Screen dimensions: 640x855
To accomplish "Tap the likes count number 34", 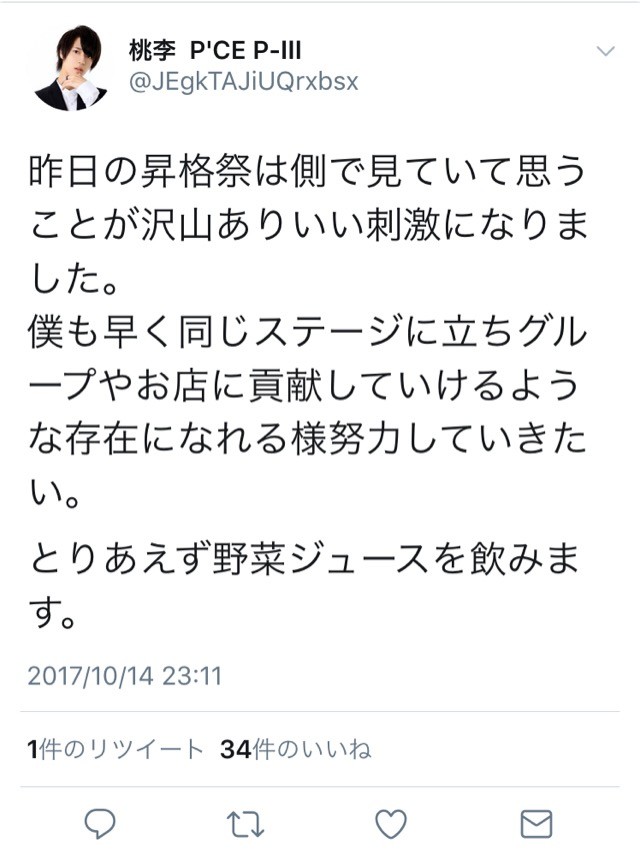I will 236,750.
